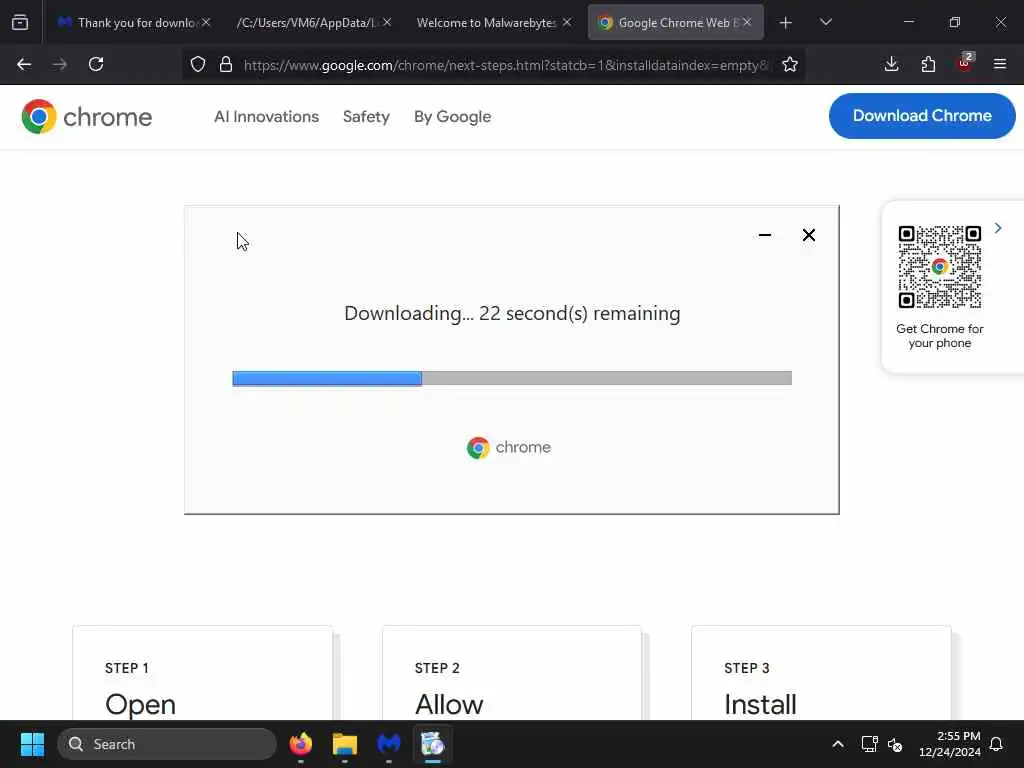The width and height of the screenshot is (1024, 768).
Task: Click the Chrome installer taskbar icon
Action: click(432, 744)
